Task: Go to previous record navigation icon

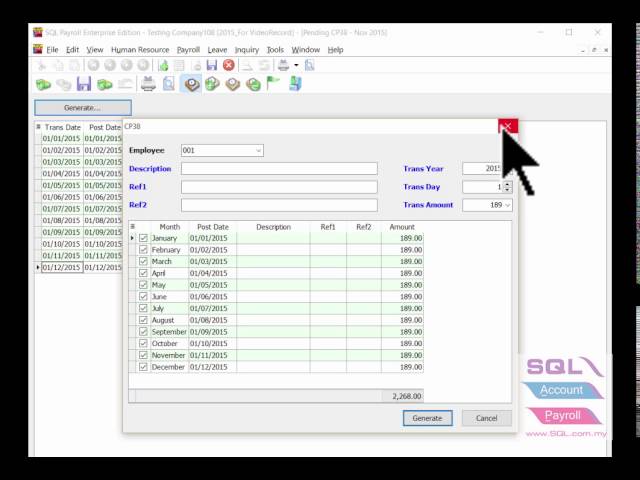Action: [x=110, y=65]
